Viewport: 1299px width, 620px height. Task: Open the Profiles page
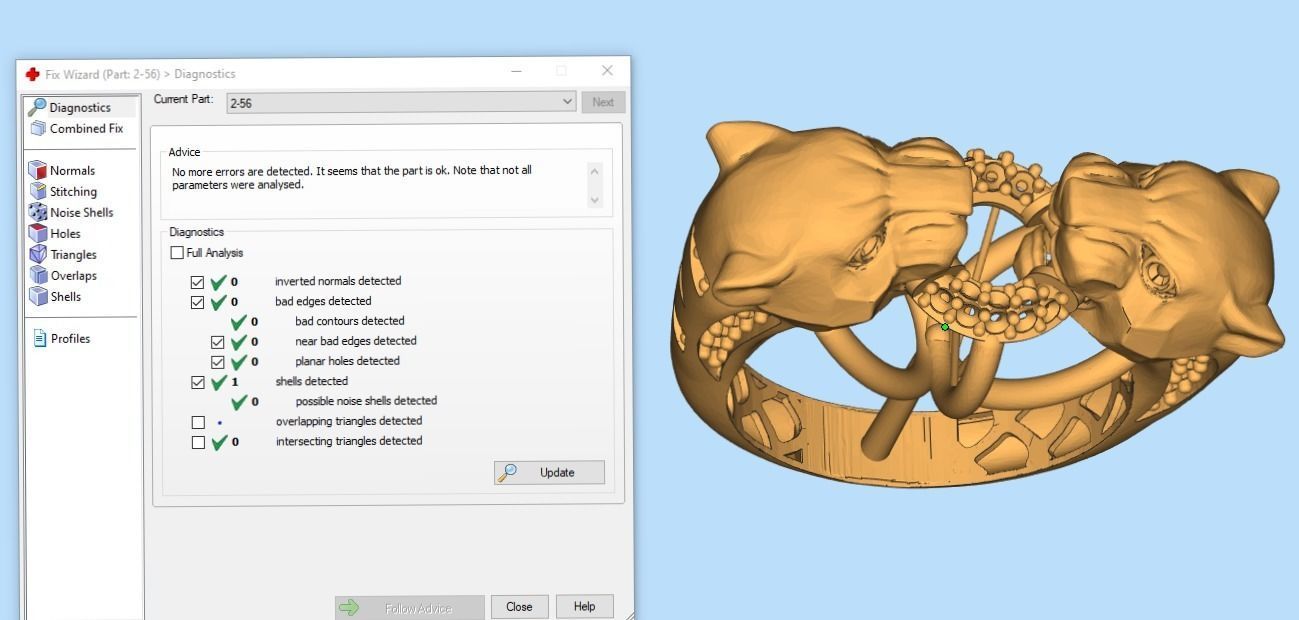tap(70, 338)
